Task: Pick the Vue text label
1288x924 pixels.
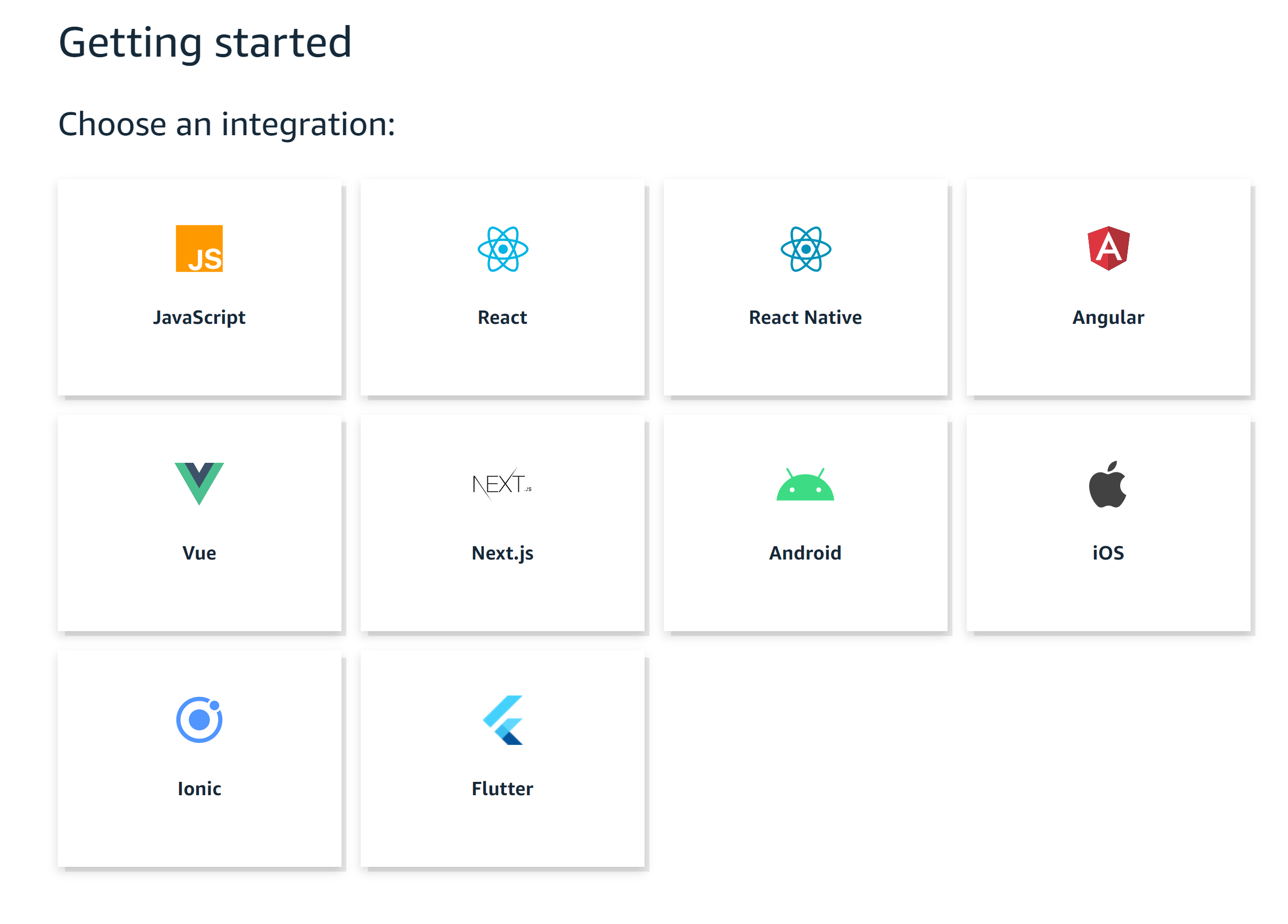Action: (199, 553)
